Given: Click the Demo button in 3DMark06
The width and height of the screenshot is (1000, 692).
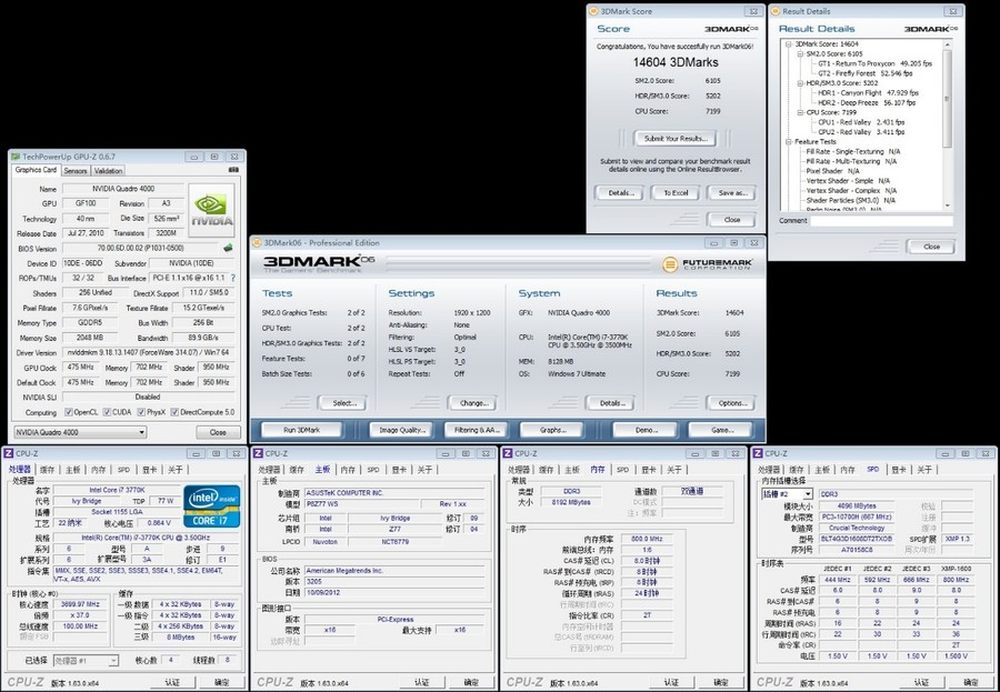Looking at the screenshot, I should [645, 430].
